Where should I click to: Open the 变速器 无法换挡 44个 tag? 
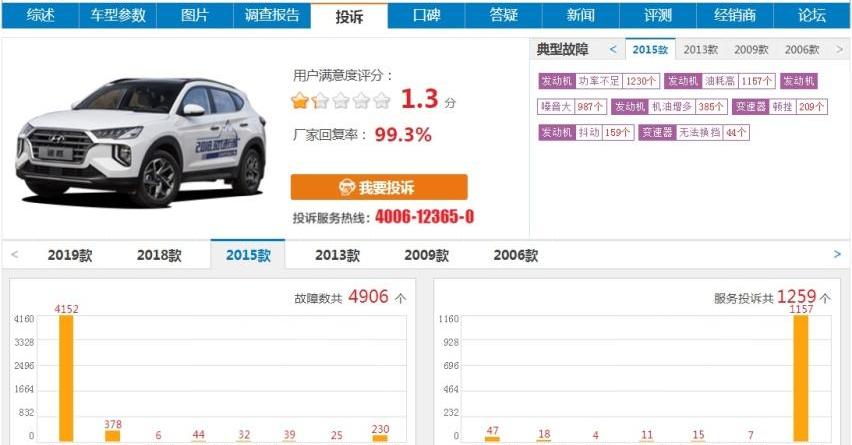click(x=694, y=132)
